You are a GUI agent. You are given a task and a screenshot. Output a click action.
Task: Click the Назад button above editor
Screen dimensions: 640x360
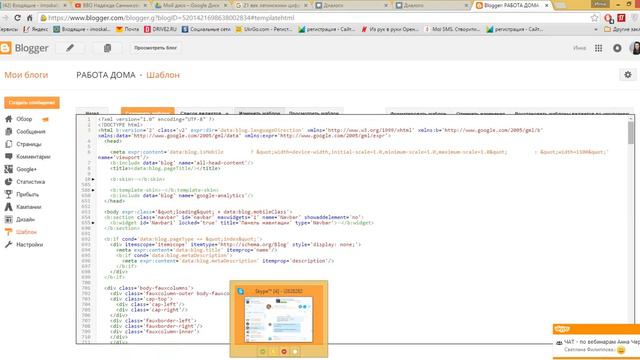[x=93, y=112]
